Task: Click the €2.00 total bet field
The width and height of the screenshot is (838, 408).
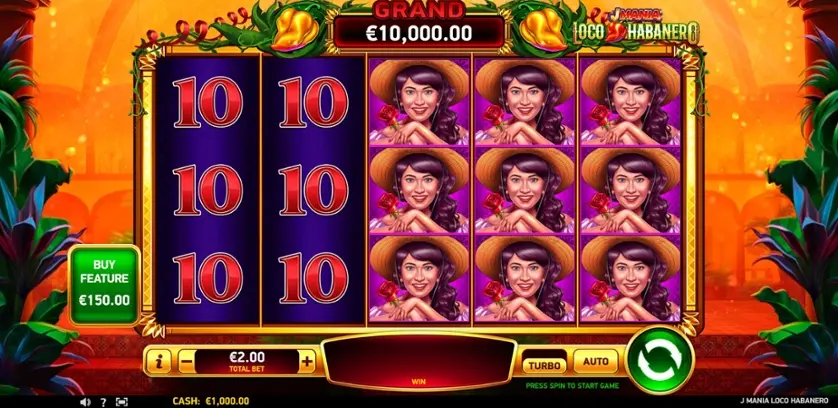Action: (x=247, y=361)
